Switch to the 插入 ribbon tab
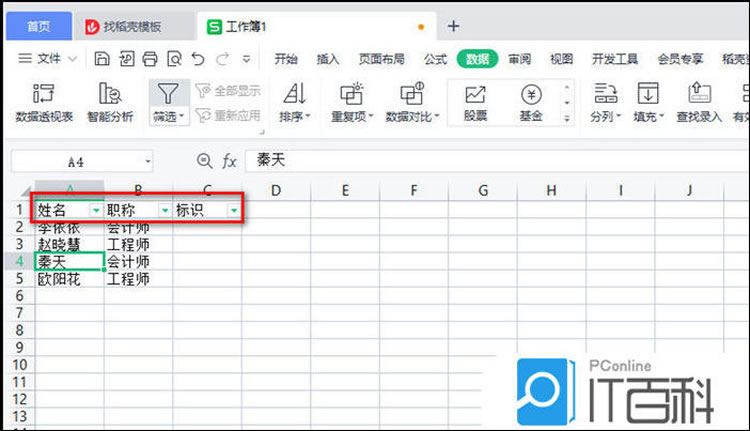The image size is (750, 431). [x=328, y=59]
